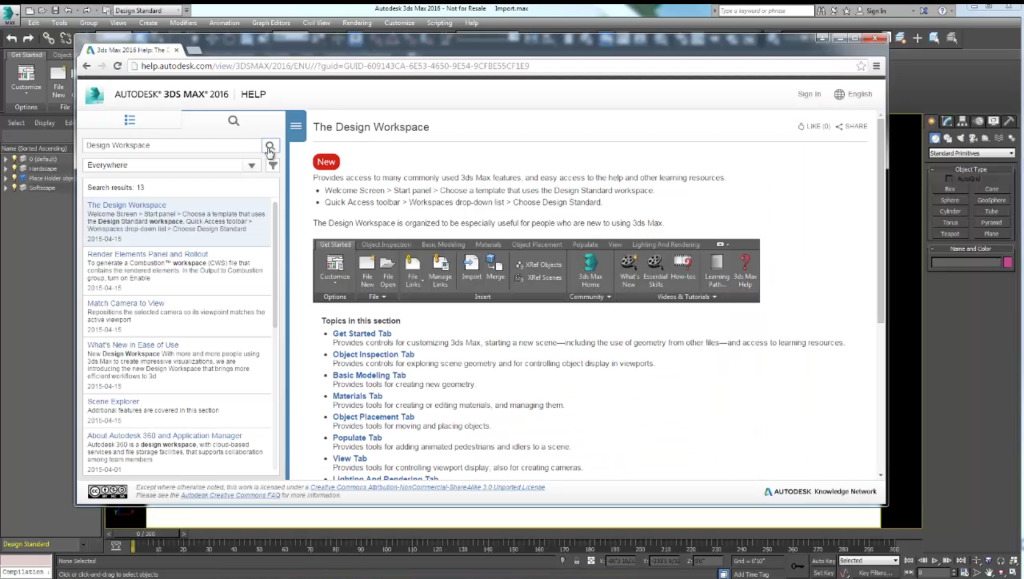Screen dimensions: 1024x579
Task: Click the time slider showing 0 / 300
Action: [146, 534]
